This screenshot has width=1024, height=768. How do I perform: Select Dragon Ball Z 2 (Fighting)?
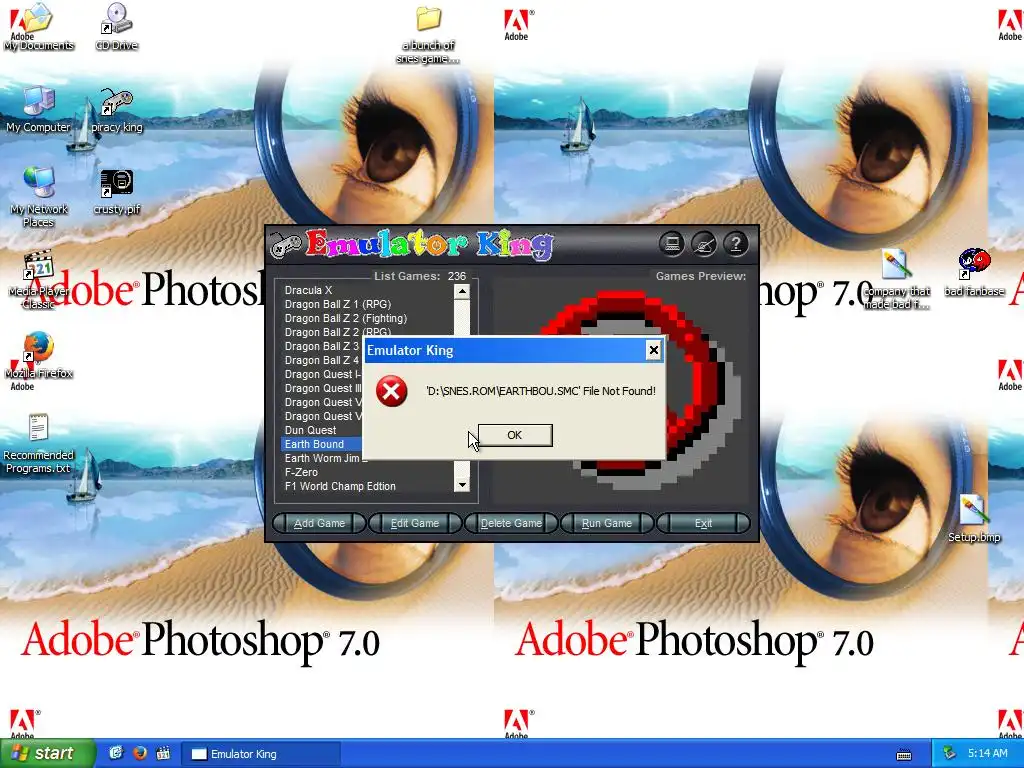point(367,318)
